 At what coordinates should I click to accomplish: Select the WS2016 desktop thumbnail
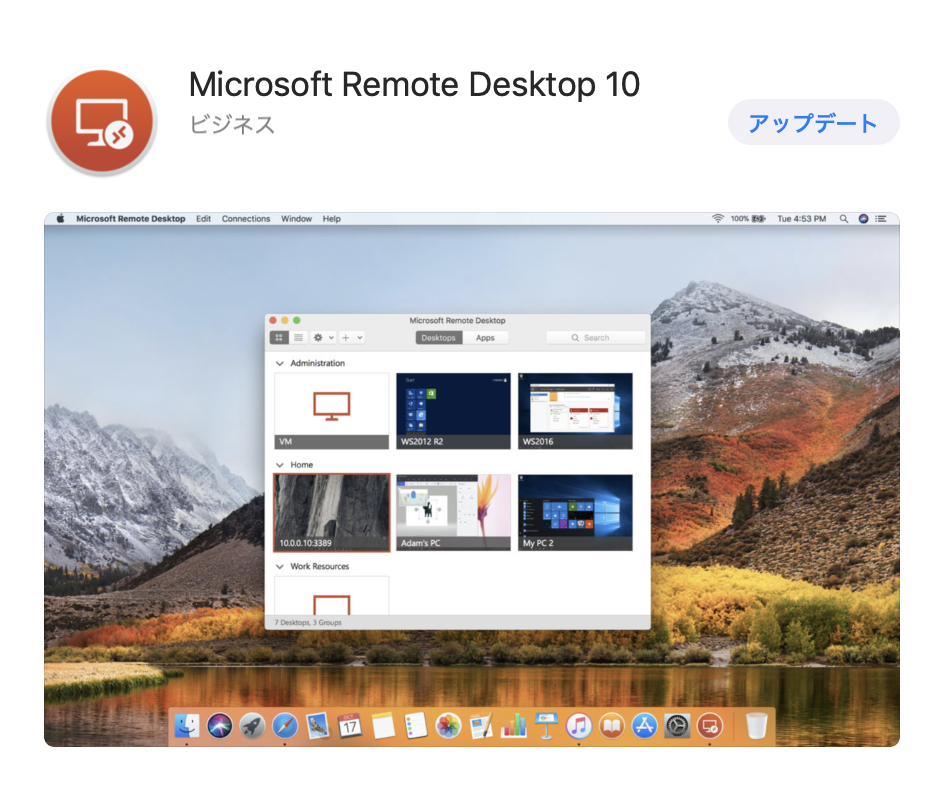point(576,411)
